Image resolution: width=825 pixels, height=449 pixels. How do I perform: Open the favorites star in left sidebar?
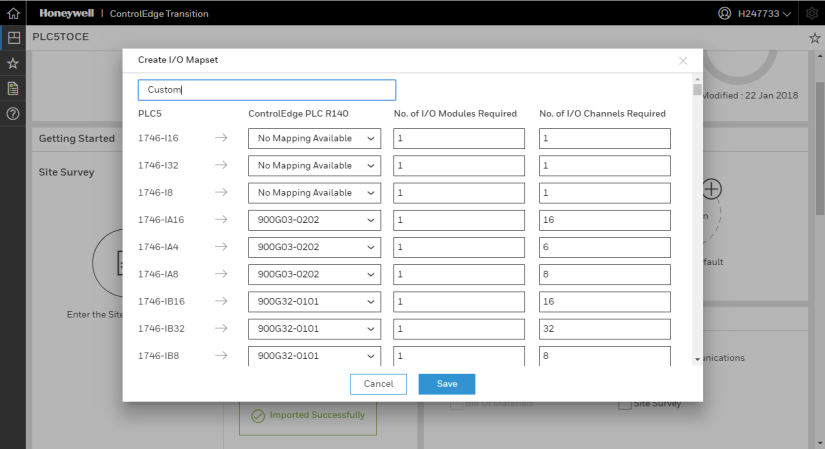[x=13, y=64]
